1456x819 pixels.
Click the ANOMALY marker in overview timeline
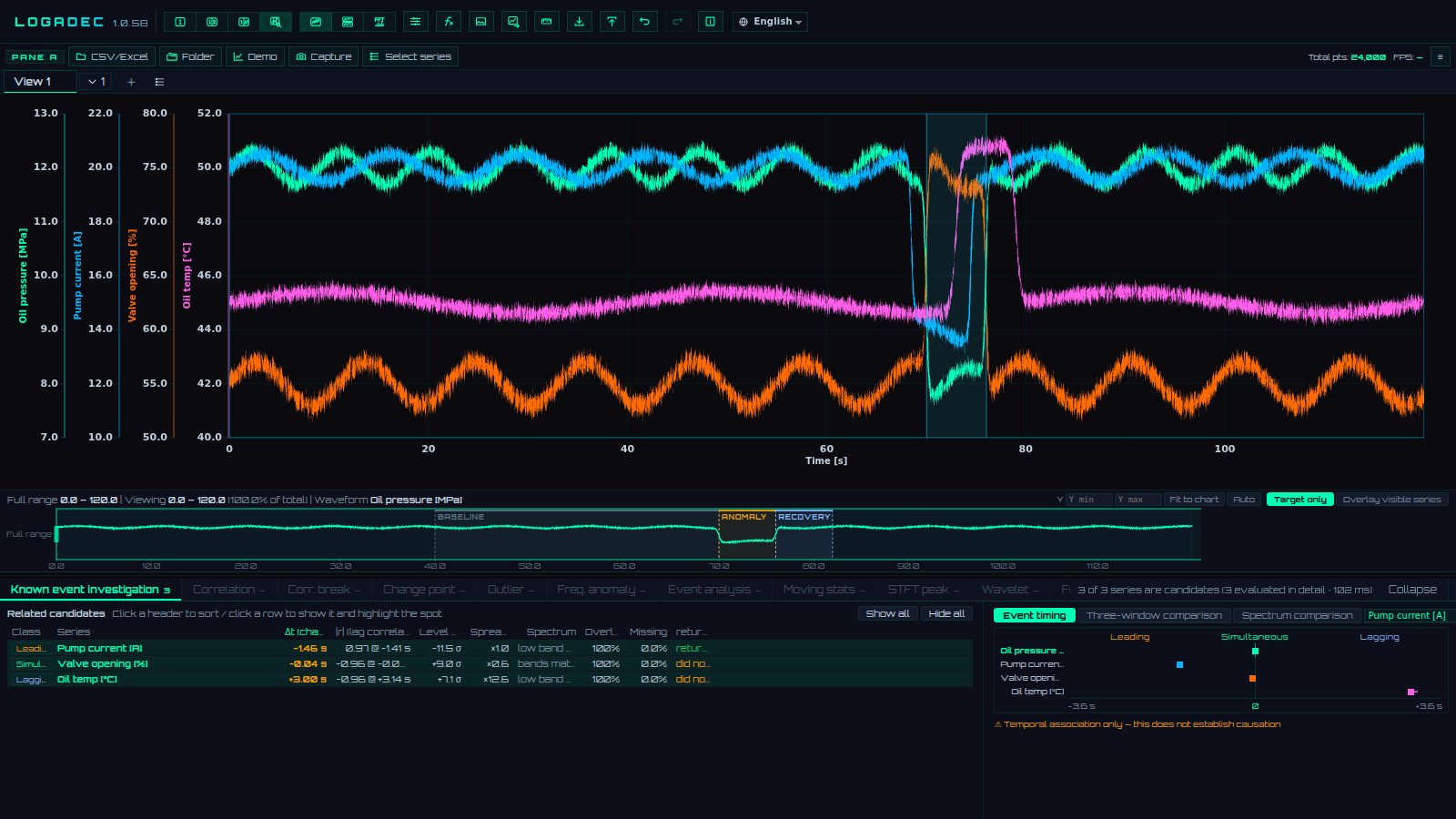[745, 517]
